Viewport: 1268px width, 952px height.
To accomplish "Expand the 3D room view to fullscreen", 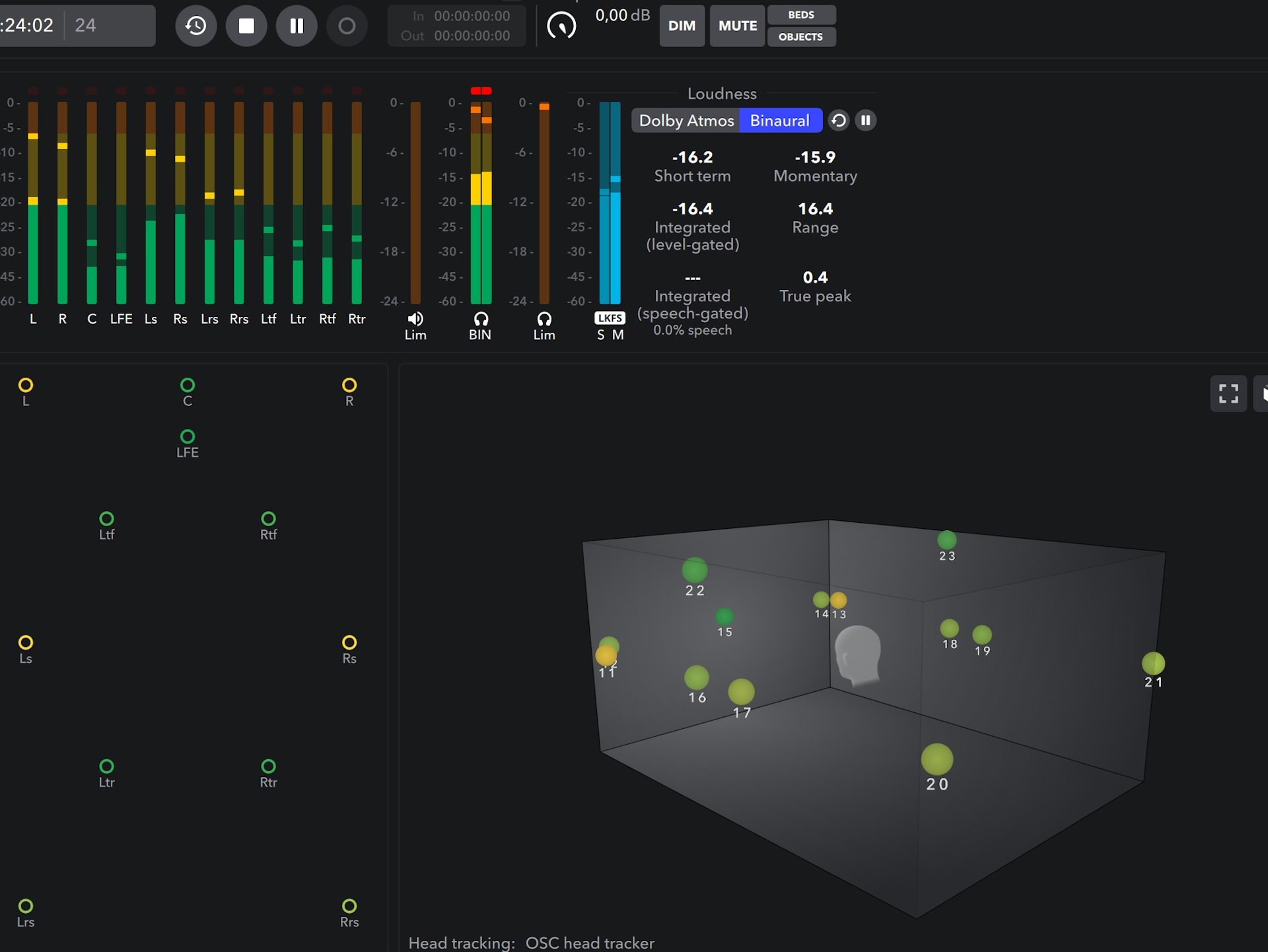I will 1228,393.
